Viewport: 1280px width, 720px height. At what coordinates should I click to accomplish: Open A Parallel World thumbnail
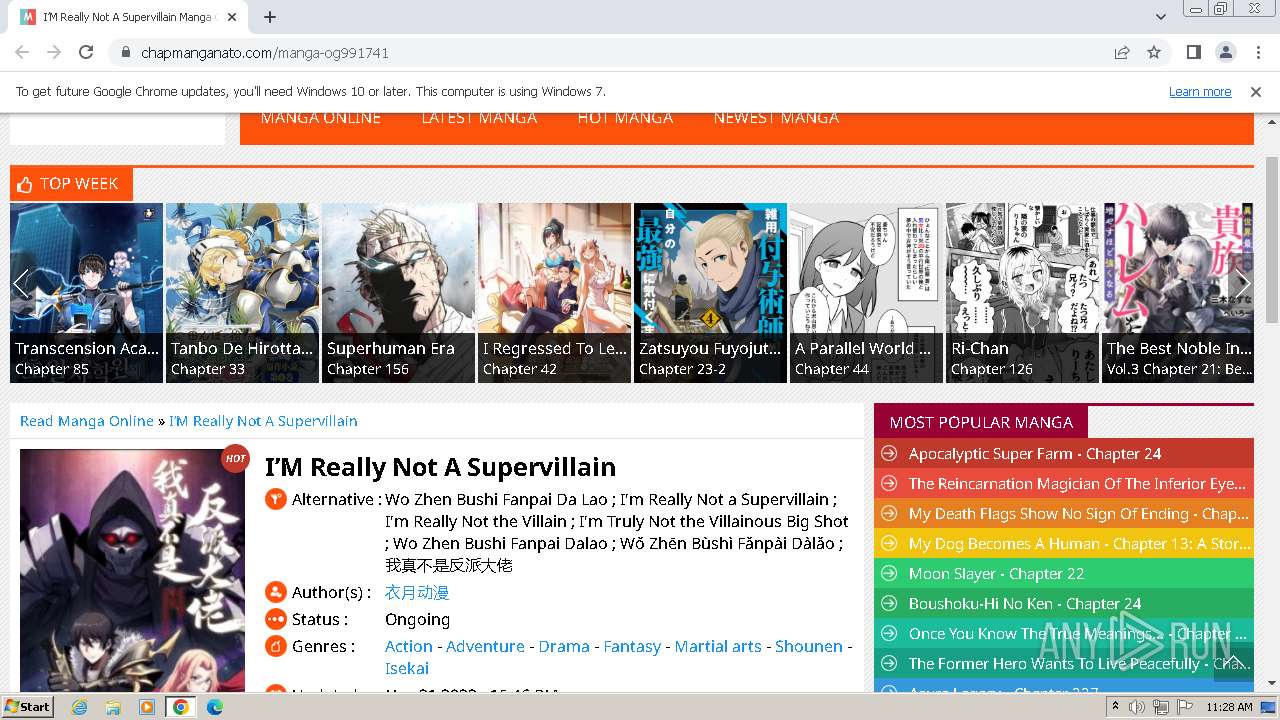click(x=867, y=293)
